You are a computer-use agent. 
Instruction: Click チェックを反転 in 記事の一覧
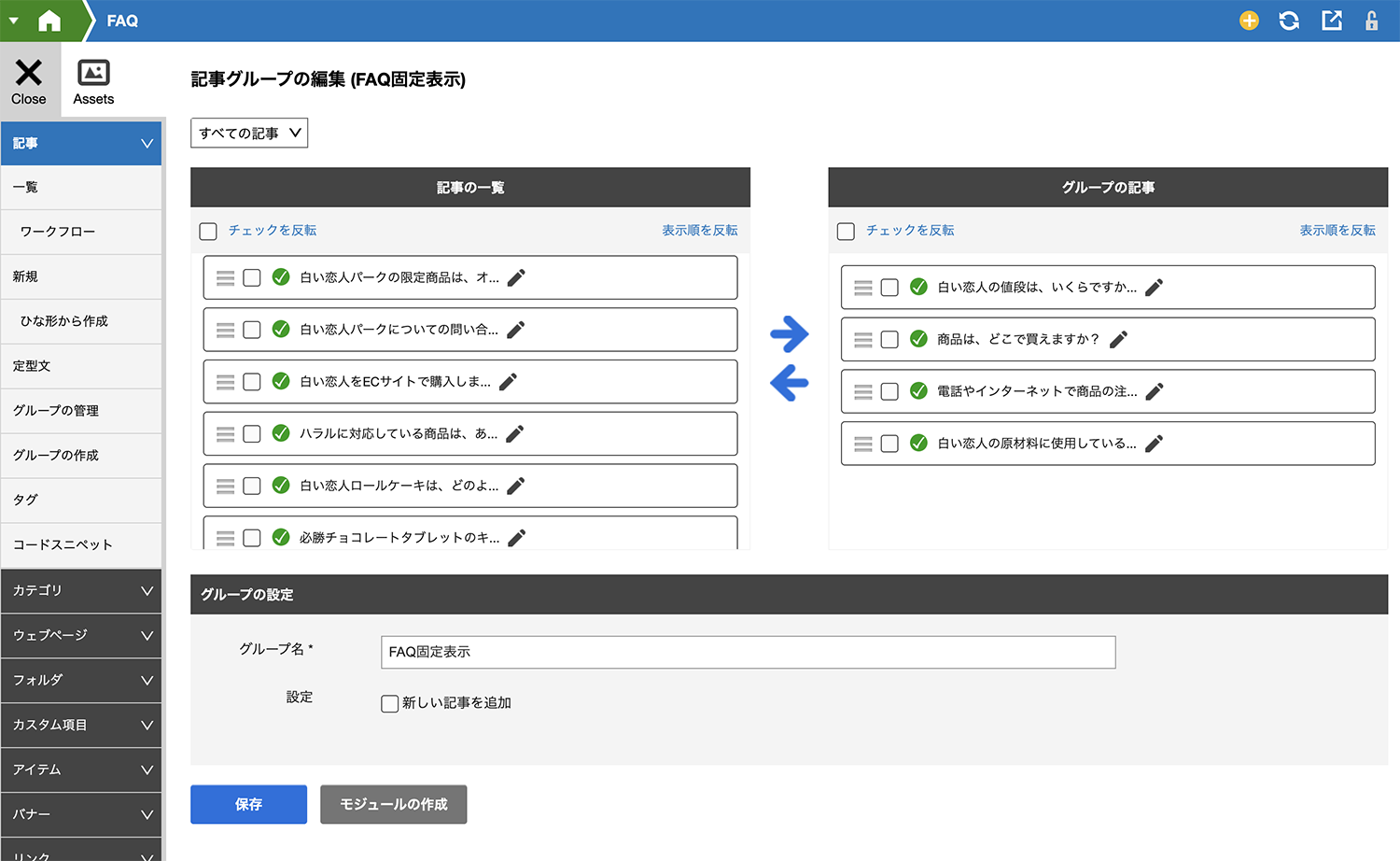point(273,231)
